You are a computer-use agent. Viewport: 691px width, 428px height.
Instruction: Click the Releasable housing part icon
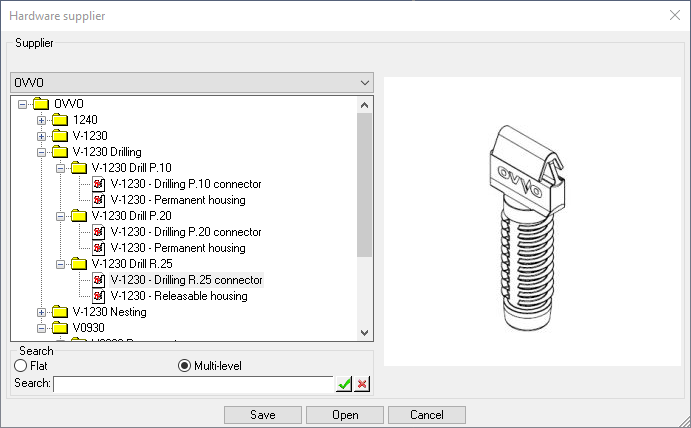98,296
